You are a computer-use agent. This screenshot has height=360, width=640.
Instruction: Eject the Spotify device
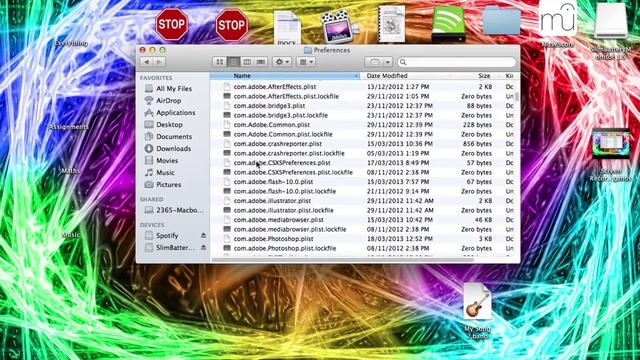point(203,236)
